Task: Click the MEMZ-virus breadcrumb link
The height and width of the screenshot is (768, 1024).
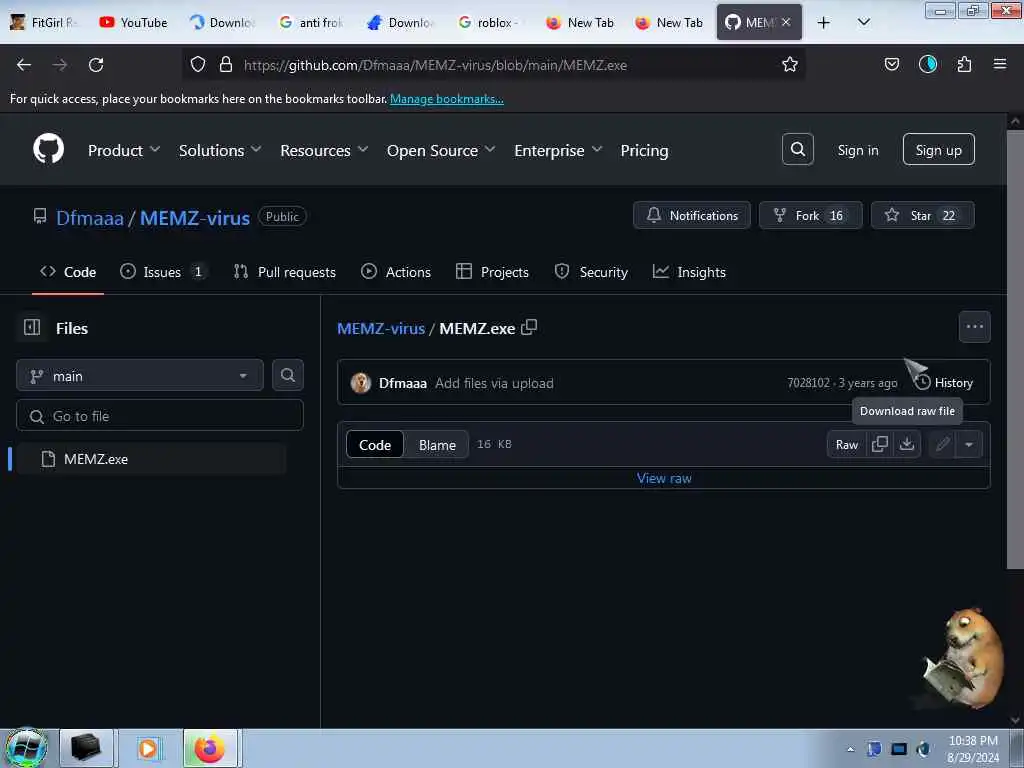Action: [x=381, y=328]
